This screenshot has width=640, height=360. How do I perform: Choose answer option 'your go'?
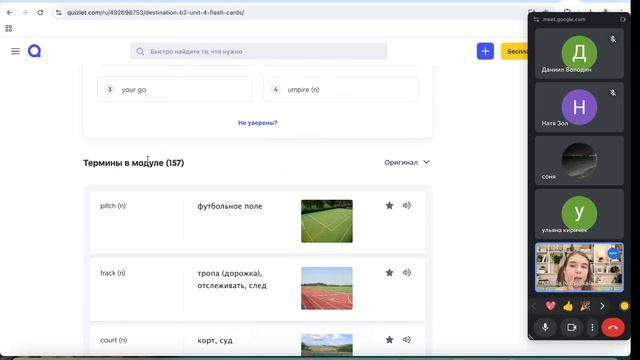[175, 89]
